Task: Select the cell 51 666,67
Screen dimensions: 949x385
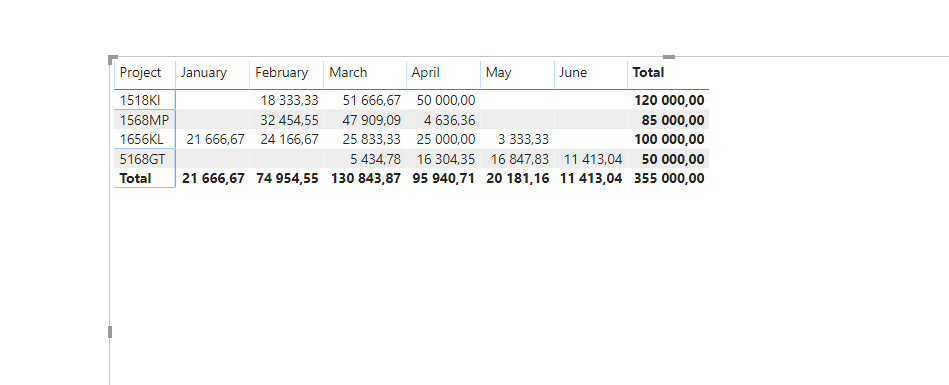Action: (372, 100)
